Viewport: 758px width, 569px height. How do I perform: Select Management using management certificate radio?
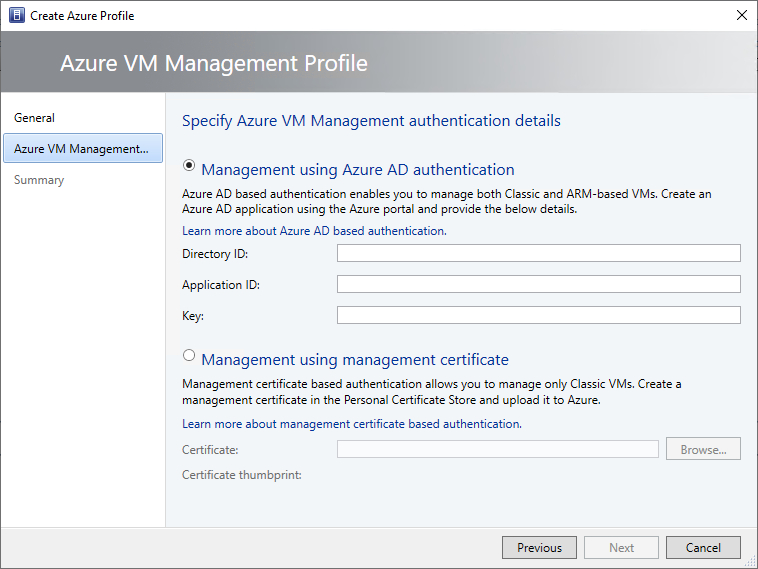(x=189, y=355)
